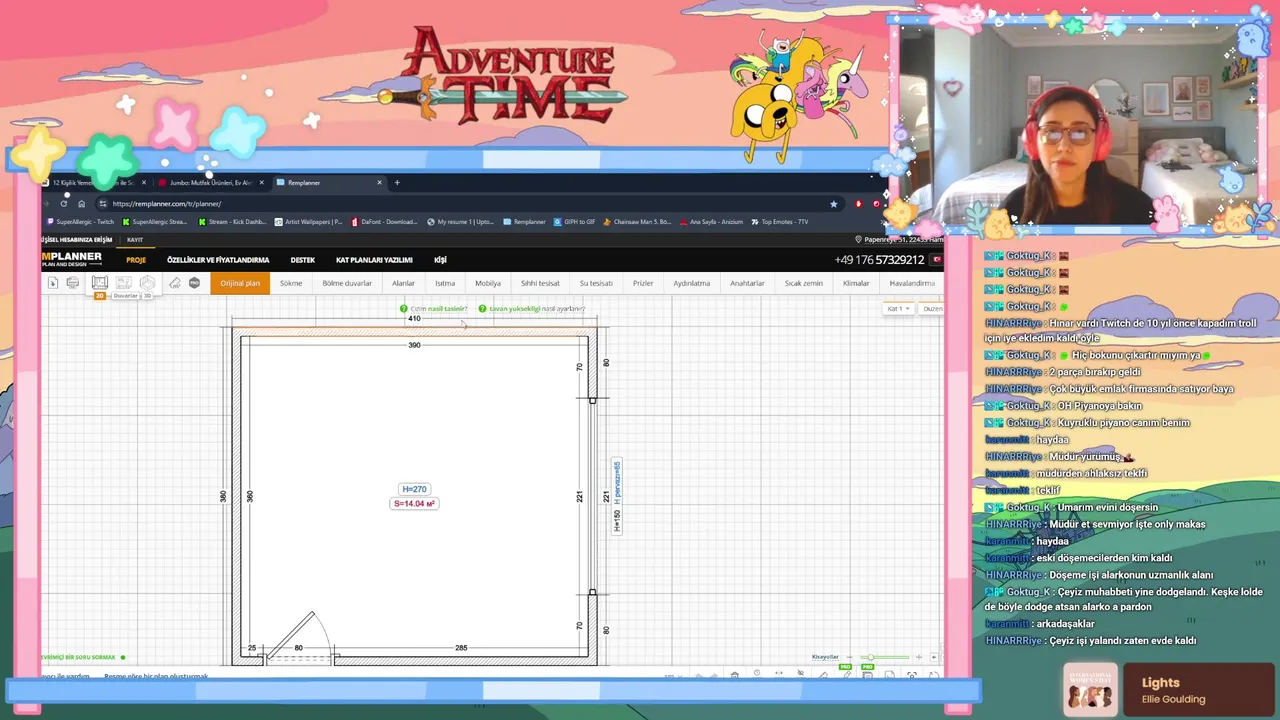Click the round PRO badge icon in toolbar
The image size is (1280, 720).
click(194, 283)
